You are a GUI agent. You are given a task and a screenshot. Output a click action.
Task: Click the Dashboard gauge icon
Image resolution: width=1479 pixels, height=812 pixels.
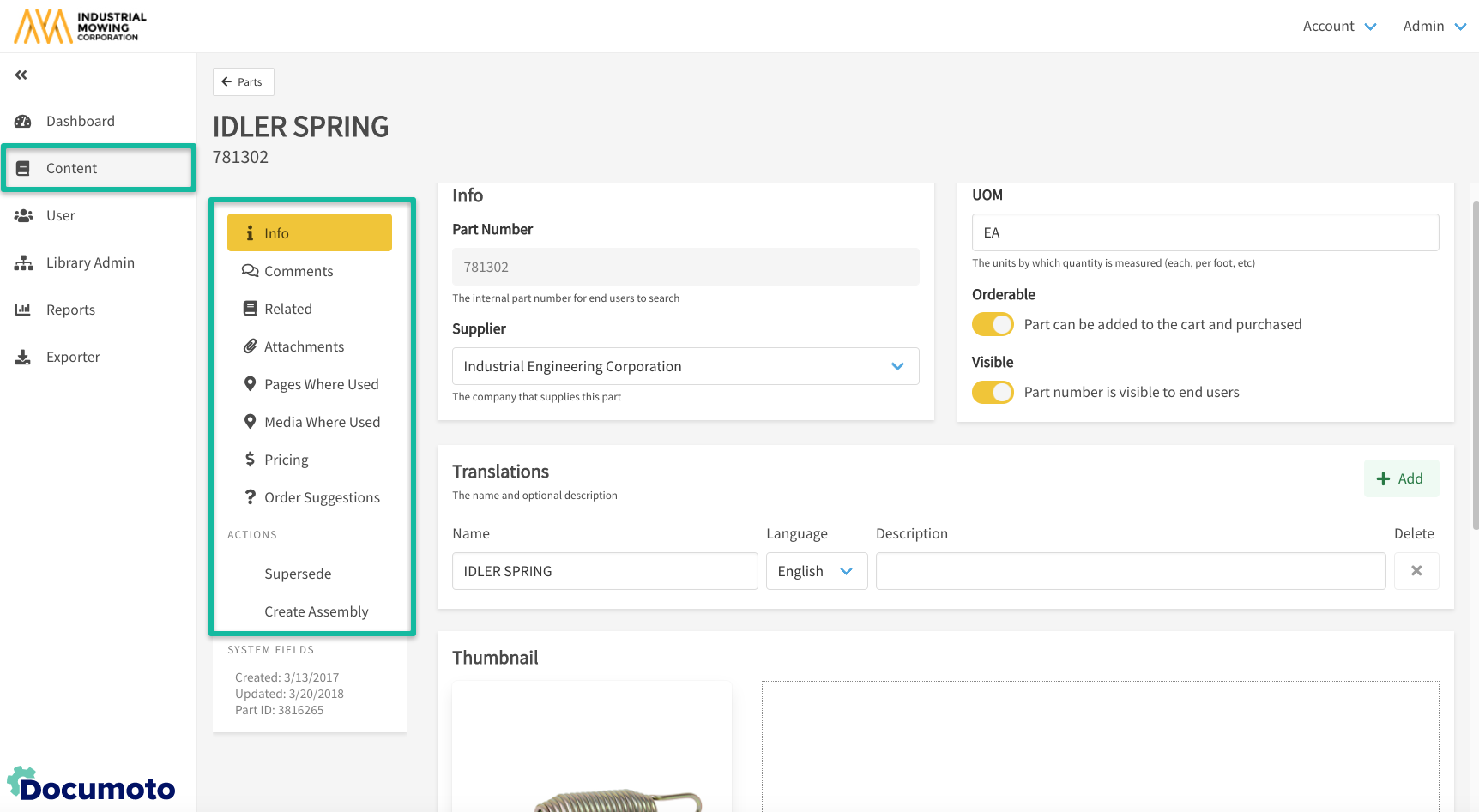(23, 122)
